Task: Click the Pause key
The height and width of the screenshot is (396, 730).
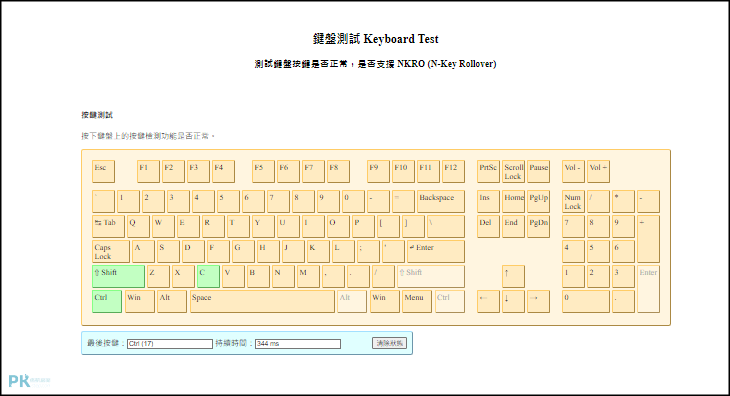Action: pyautogui.click(x=539, y=171)
